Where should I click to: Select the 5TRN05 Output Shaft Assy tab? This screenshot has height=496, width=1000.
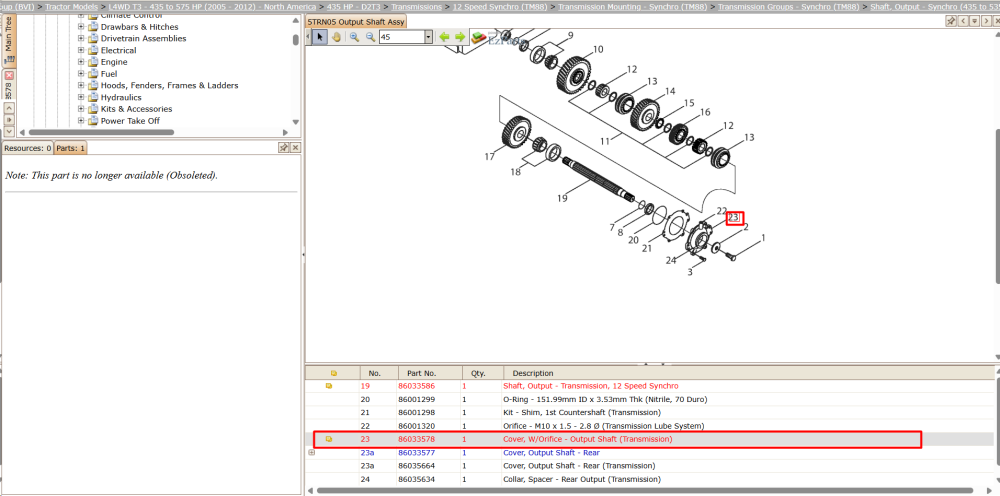click(x=356, y=22)
